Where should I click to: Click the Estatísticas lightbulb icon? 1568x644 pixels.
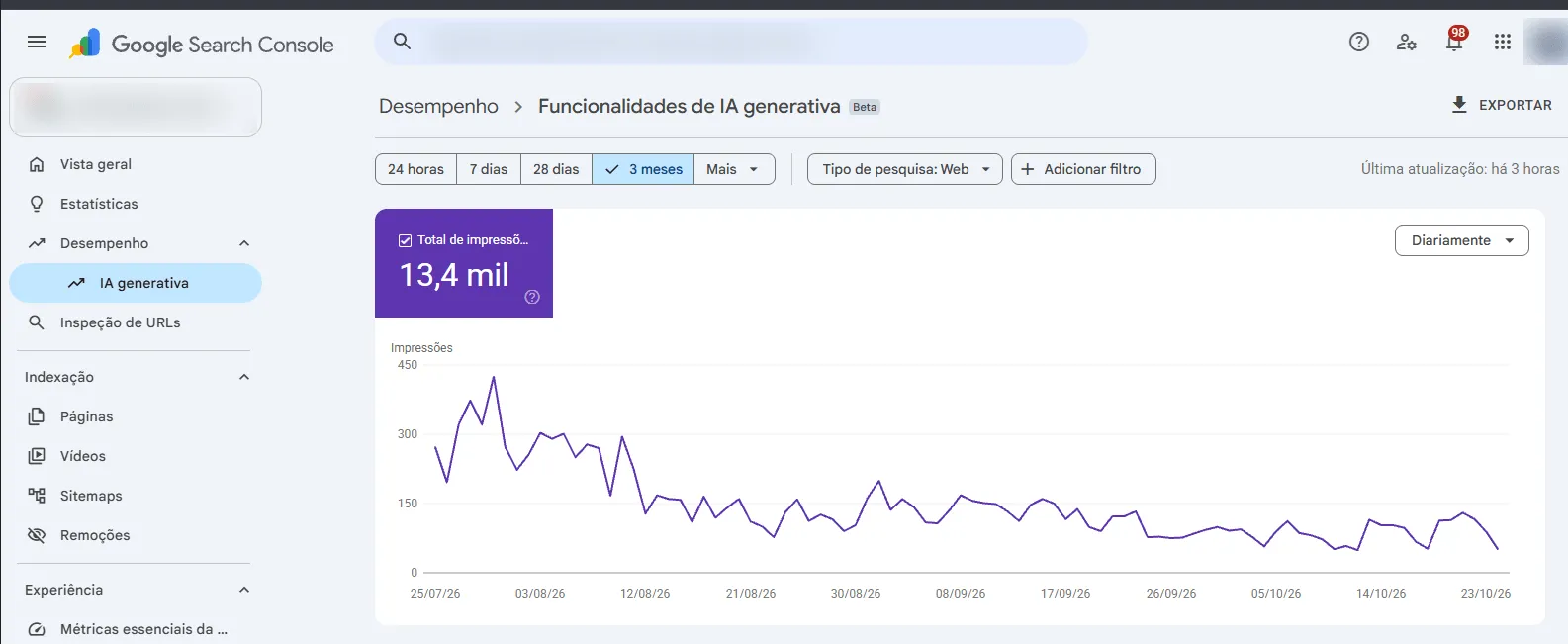point(37,204)
